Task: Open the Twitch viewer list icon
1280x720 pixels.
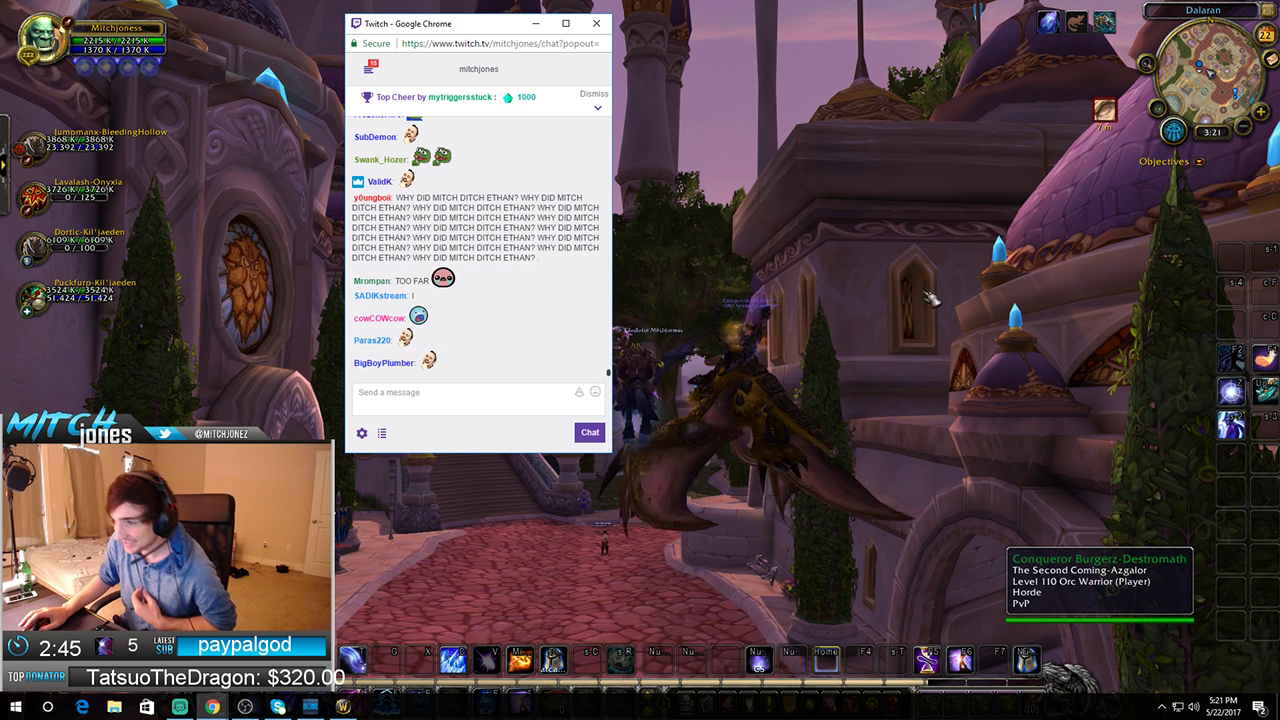Action: coord(382,433)
